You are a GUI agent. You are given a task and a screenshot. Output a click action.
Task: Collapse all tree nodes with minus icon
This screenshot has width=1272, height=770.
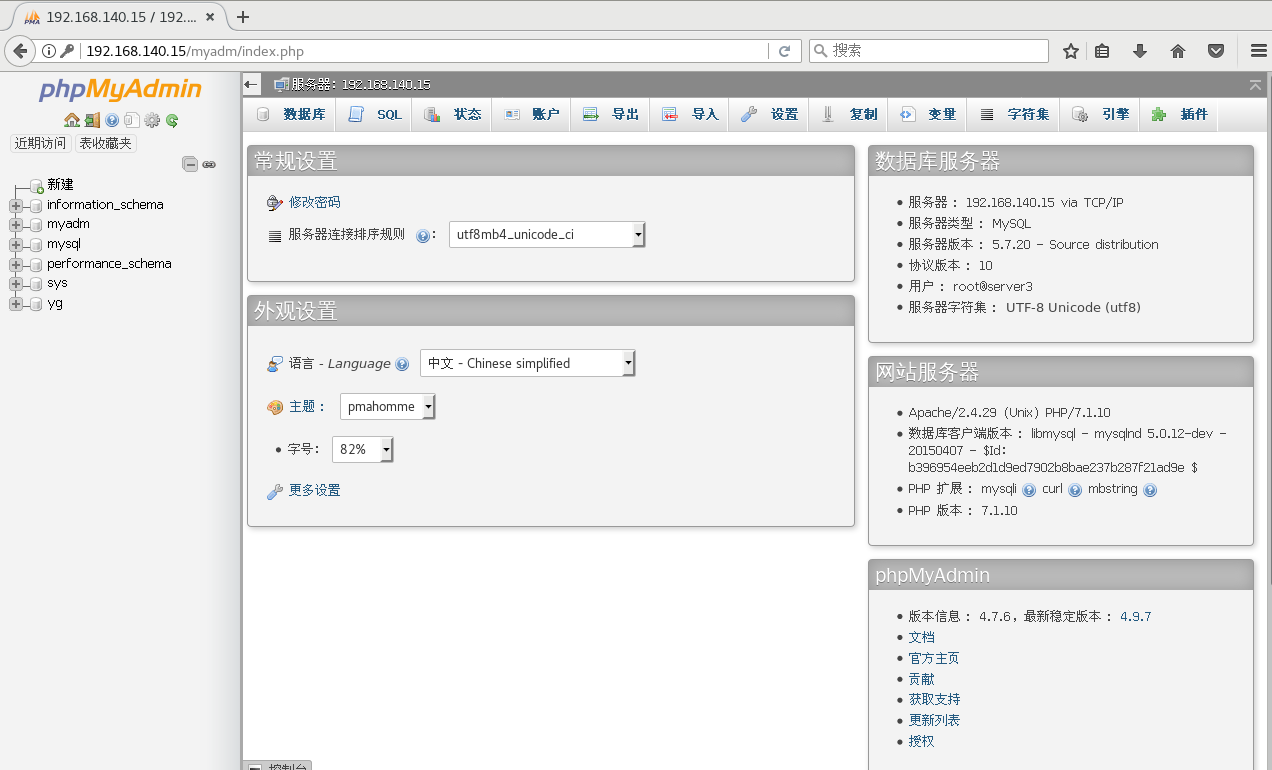pos(190,164)
